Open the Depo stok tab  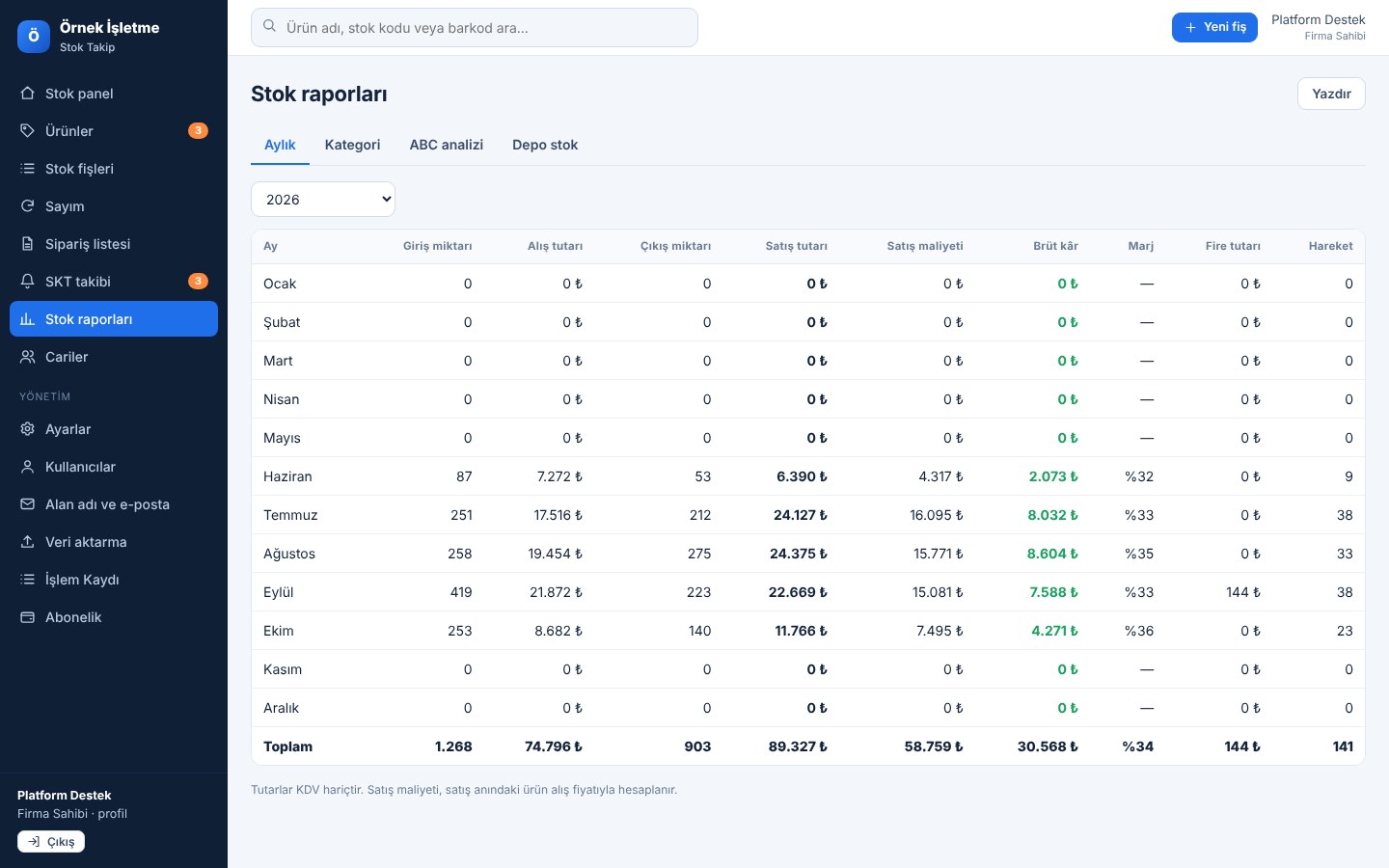point(545,145)
